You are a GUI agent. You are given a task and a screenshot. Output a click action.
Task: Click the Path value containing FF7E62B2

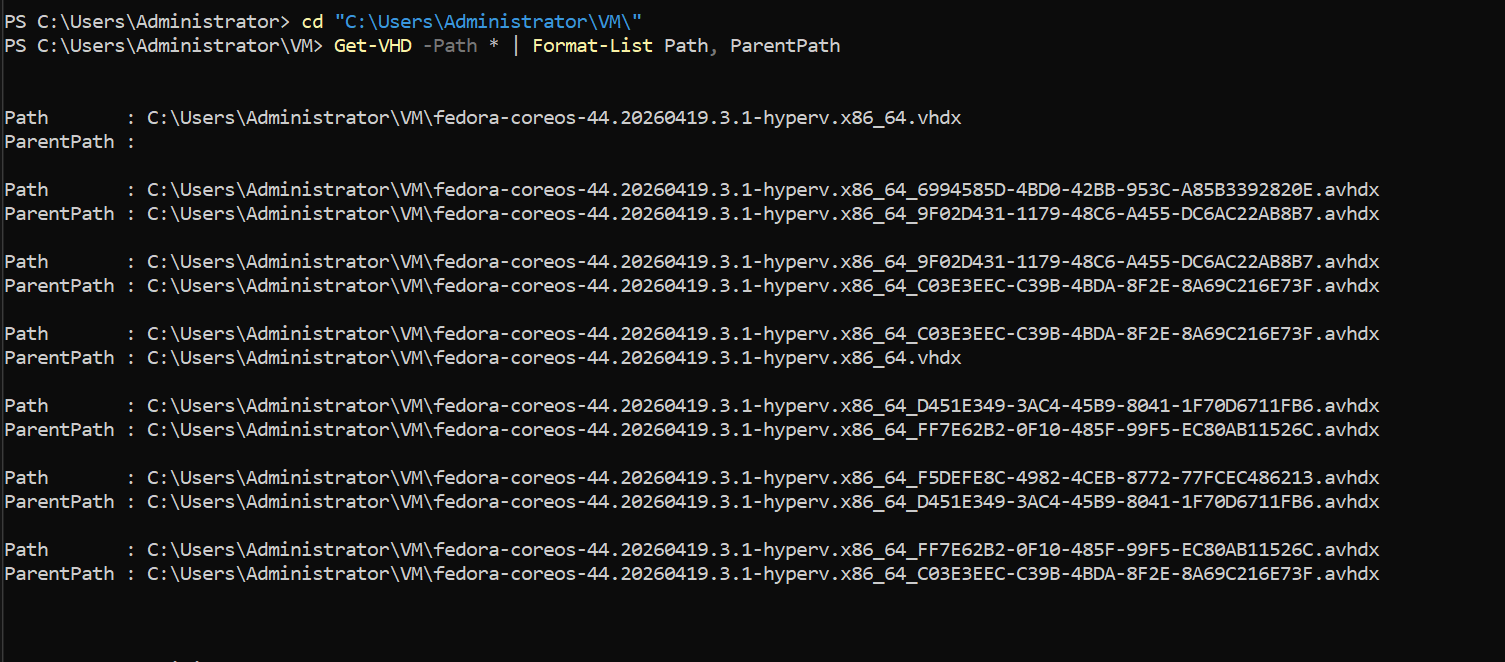pos(763,549)
